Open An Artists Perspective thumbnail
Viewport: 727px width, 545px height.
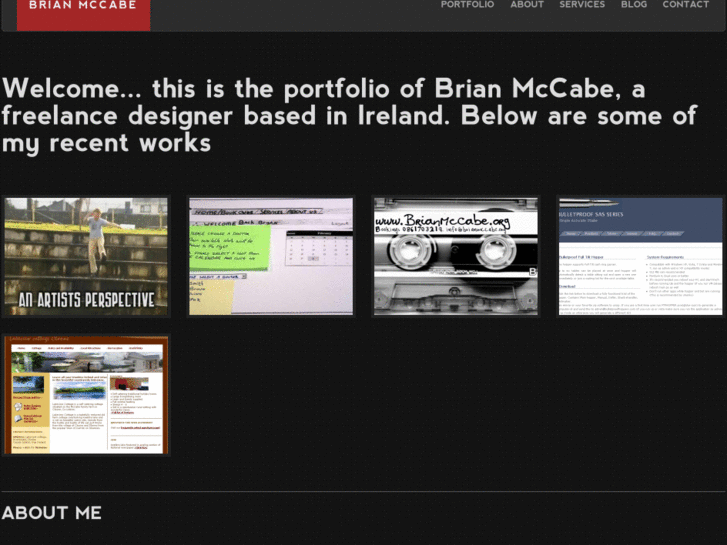pos(86,256)
